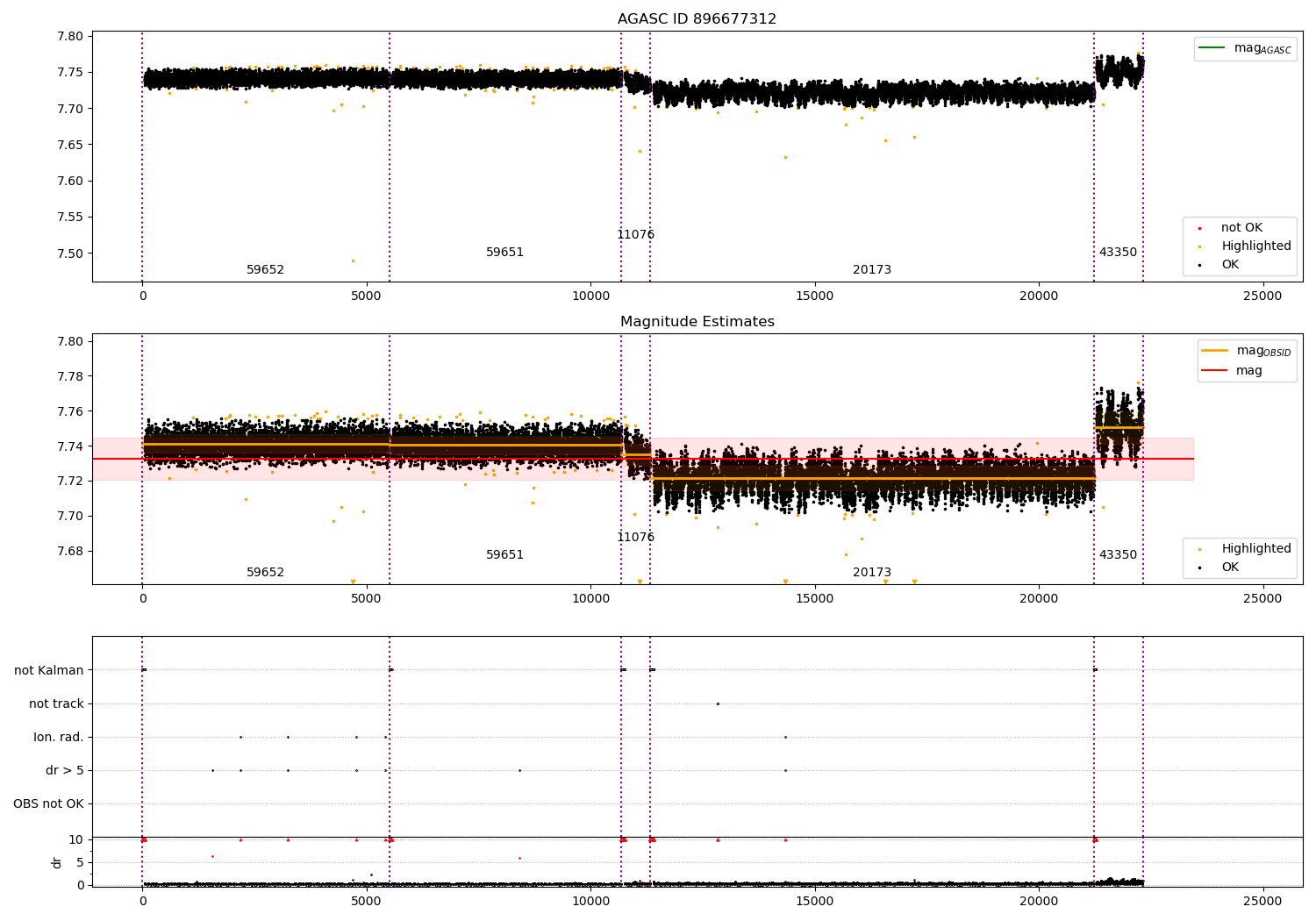Click the 7.68 y-tick in Magnitude Estimates
The height and width of the screenshot is (921, 1316).
[x=70, y=551]
